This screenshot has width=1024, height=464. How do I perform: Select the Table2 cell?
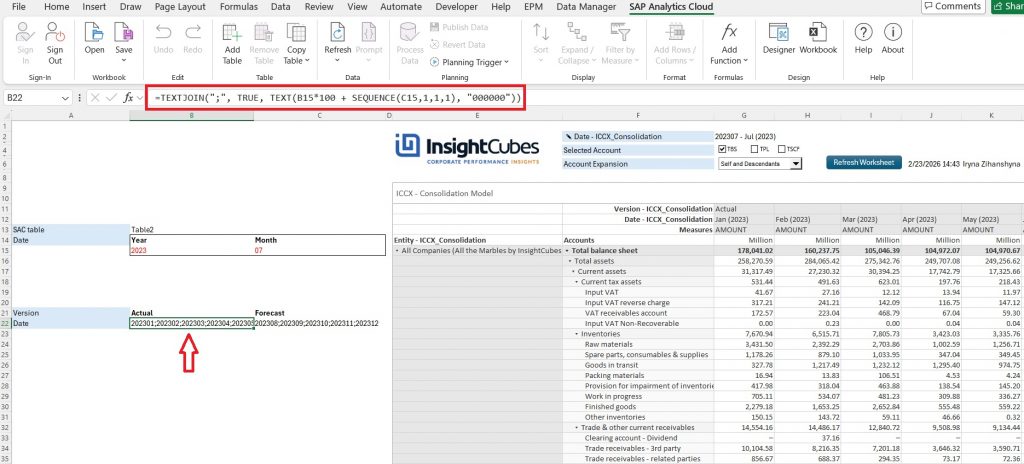point(191,229)
